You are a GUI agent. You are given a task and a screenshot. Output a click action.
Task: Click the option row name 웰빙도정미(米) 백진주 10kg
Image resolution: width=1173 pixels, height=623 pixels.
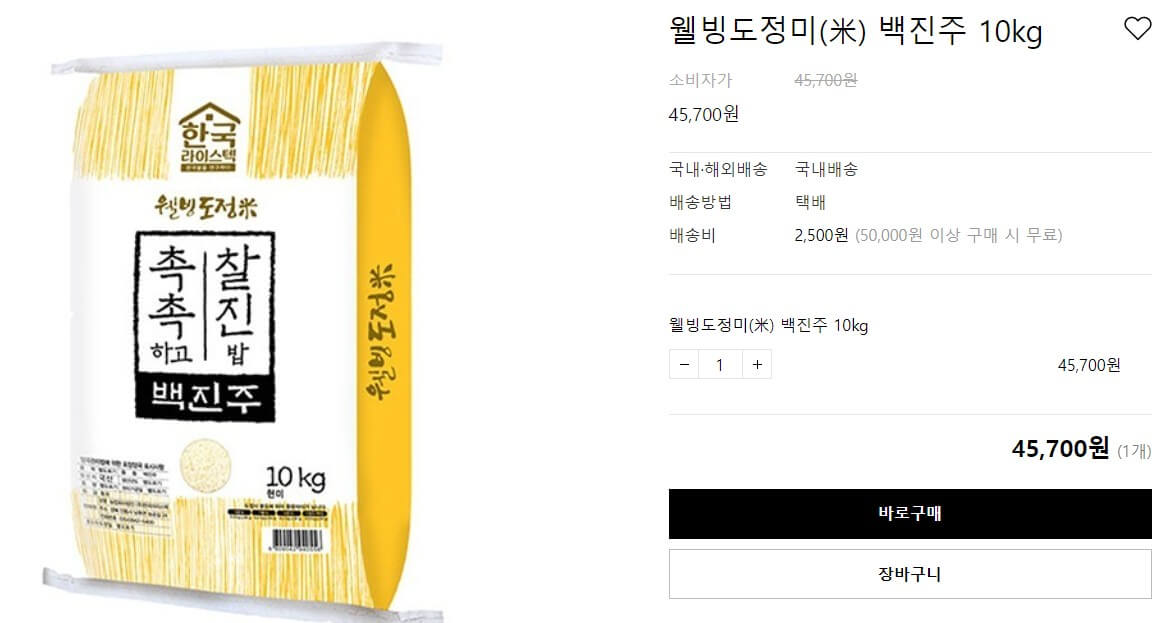pos(768,325)
